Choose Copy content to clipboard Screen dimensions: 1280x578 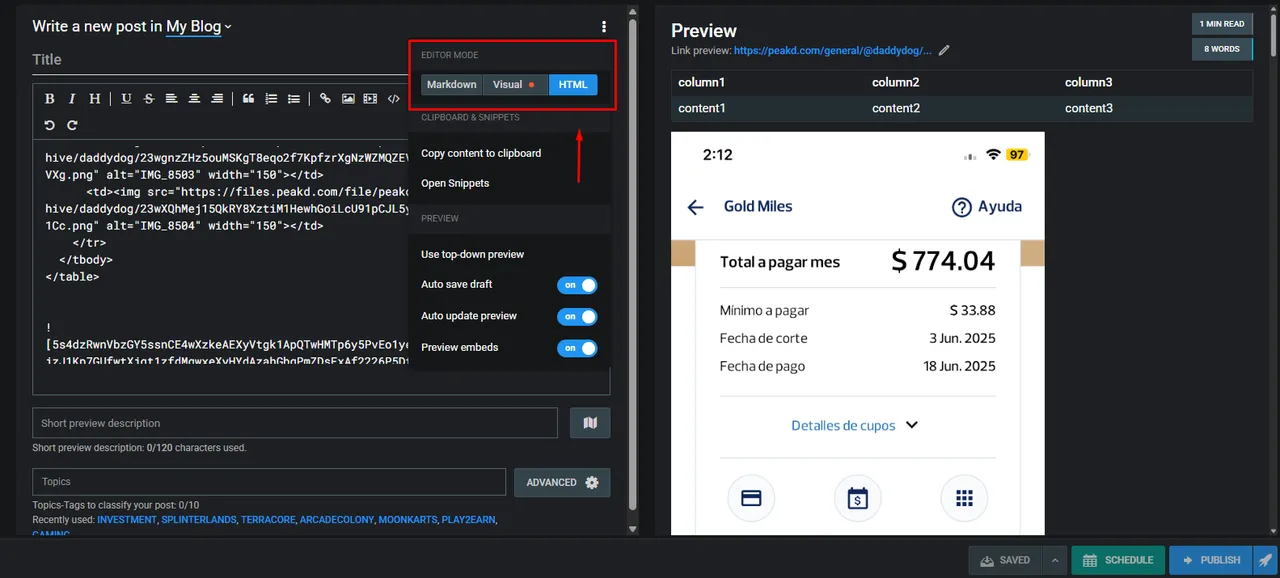pos(481,153)
